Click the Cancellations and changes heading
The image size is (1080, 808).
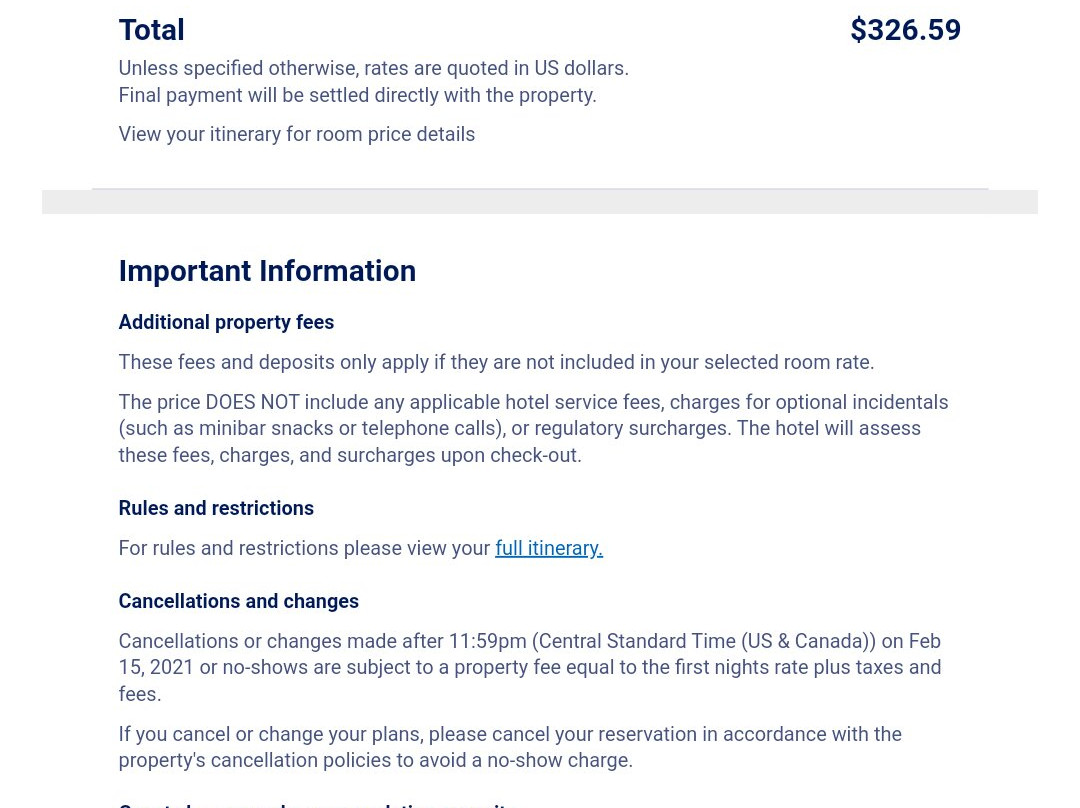[238, 601]
